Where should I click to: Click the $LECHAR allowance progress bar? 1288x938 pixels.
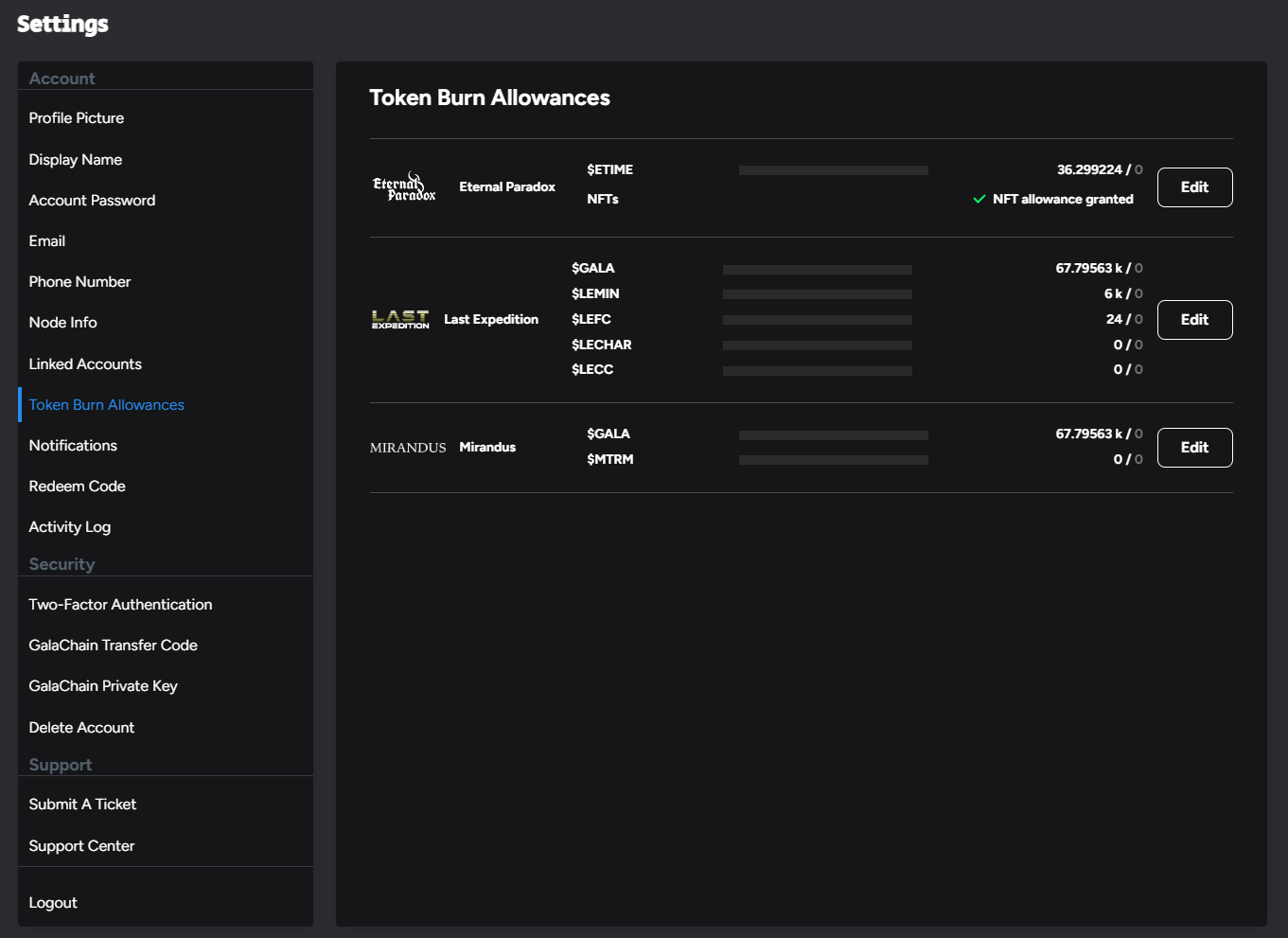coord(818,345)
